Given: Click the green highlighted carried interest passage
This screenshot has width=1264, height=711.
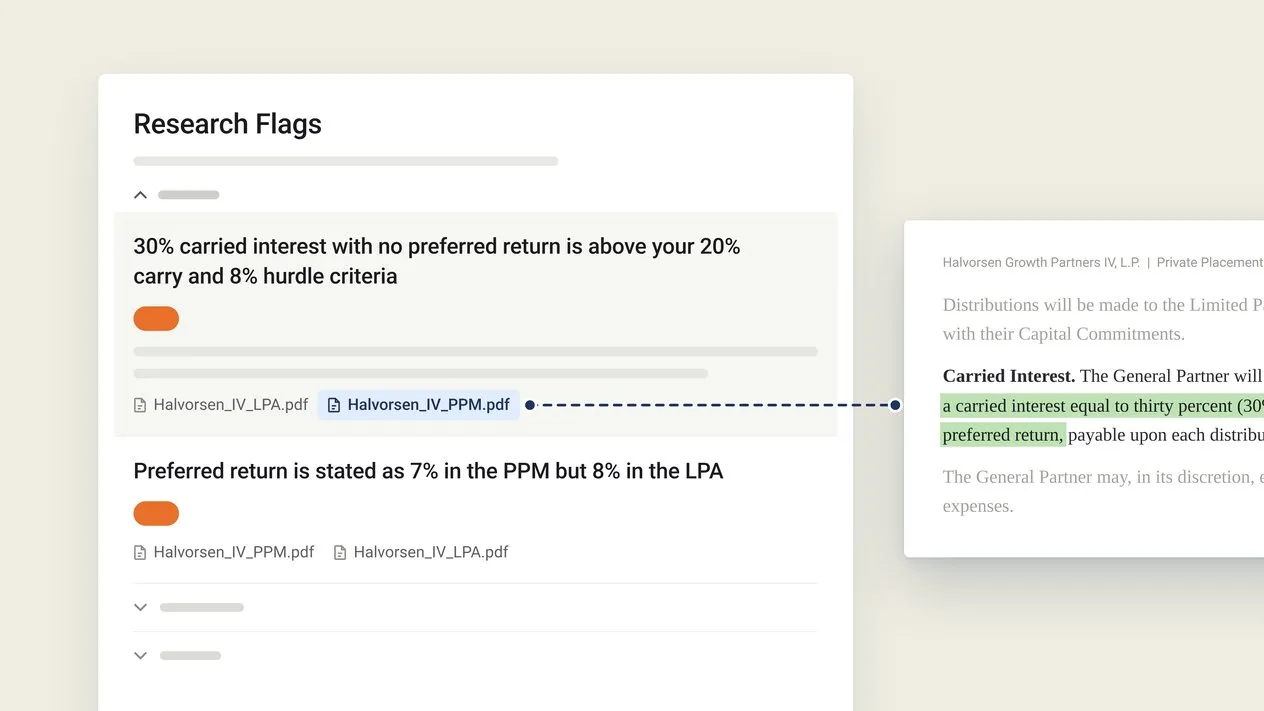Looking at the screenshot, I should point(1102,420).
